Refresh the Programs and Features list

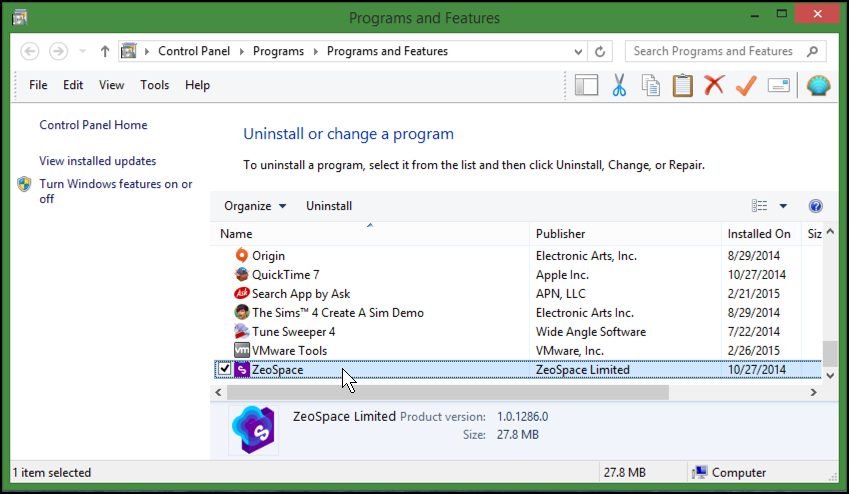[600, 51]
